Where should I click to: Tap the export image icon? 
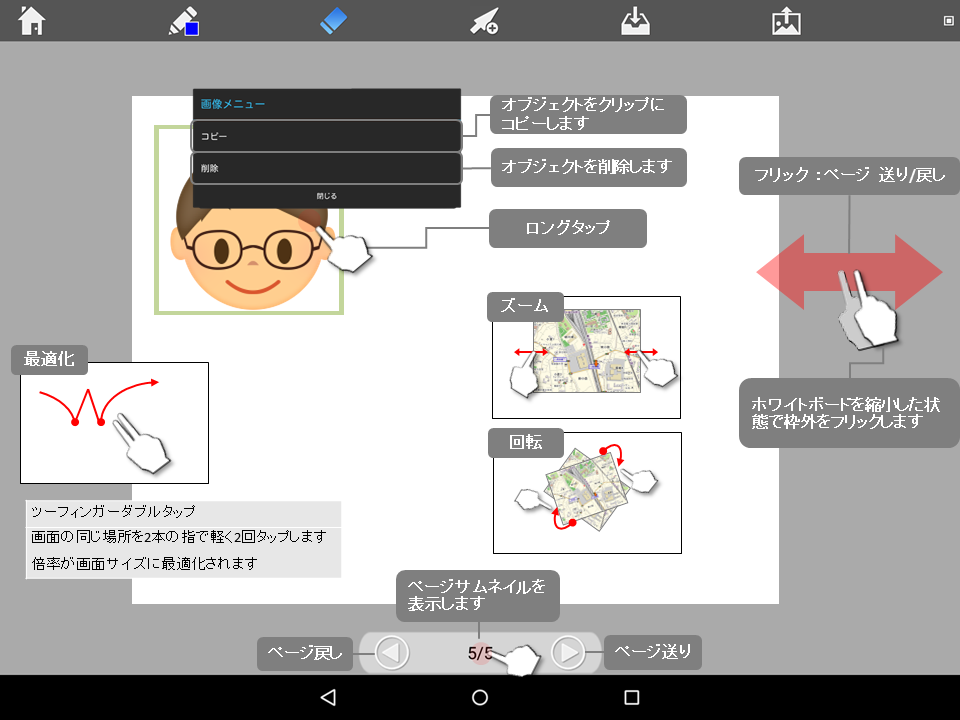pos(787,20)
